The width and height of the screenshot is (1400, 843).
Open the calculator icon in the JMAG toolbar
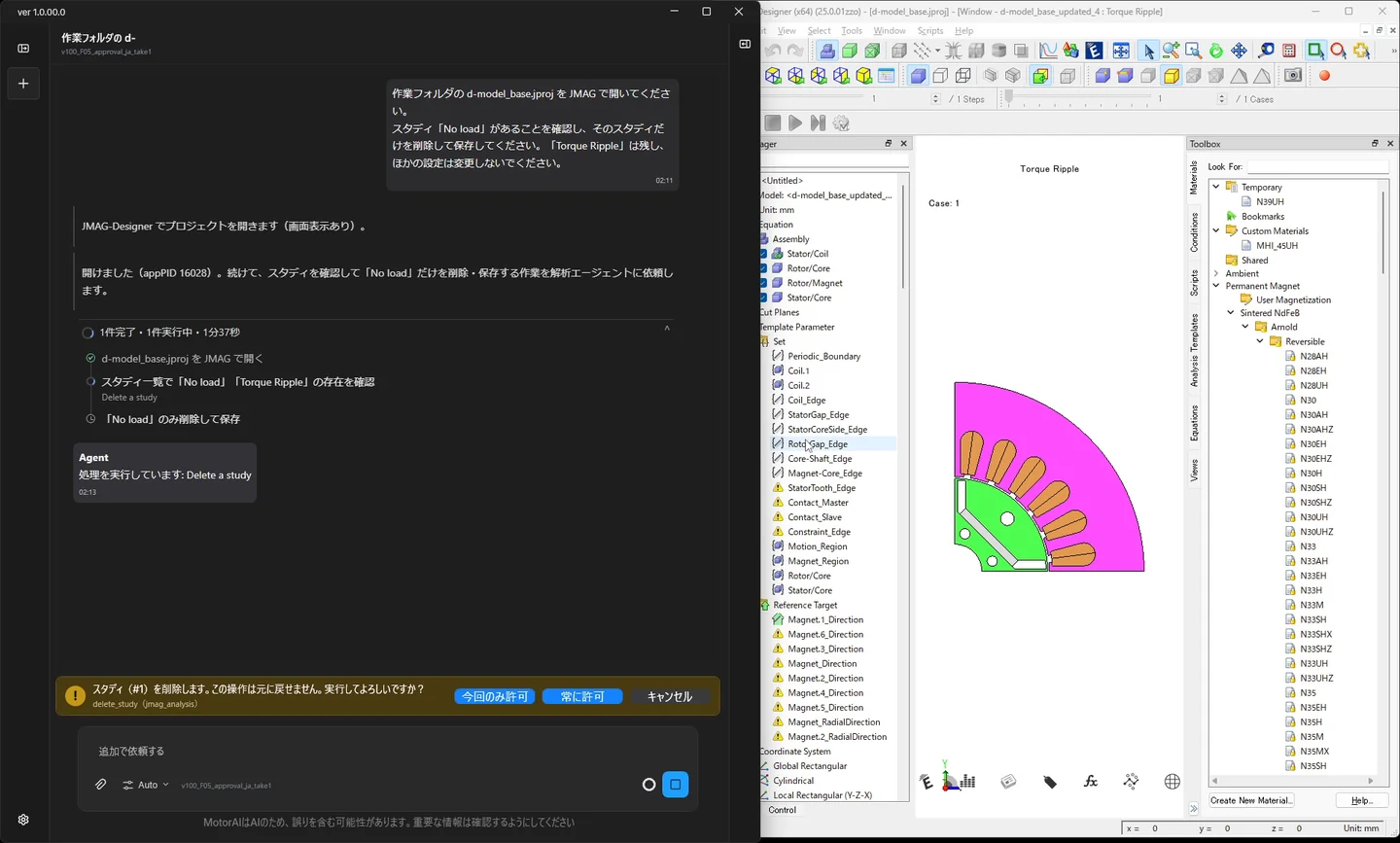1289,51
